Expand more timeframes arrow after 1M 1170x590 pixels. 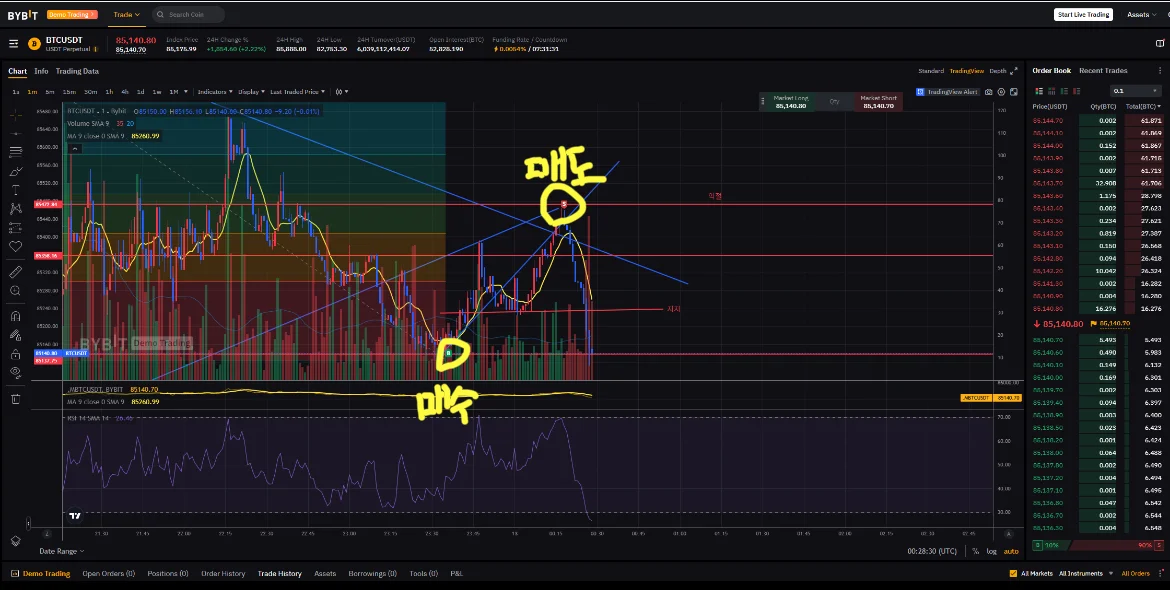tap(186, 92)
